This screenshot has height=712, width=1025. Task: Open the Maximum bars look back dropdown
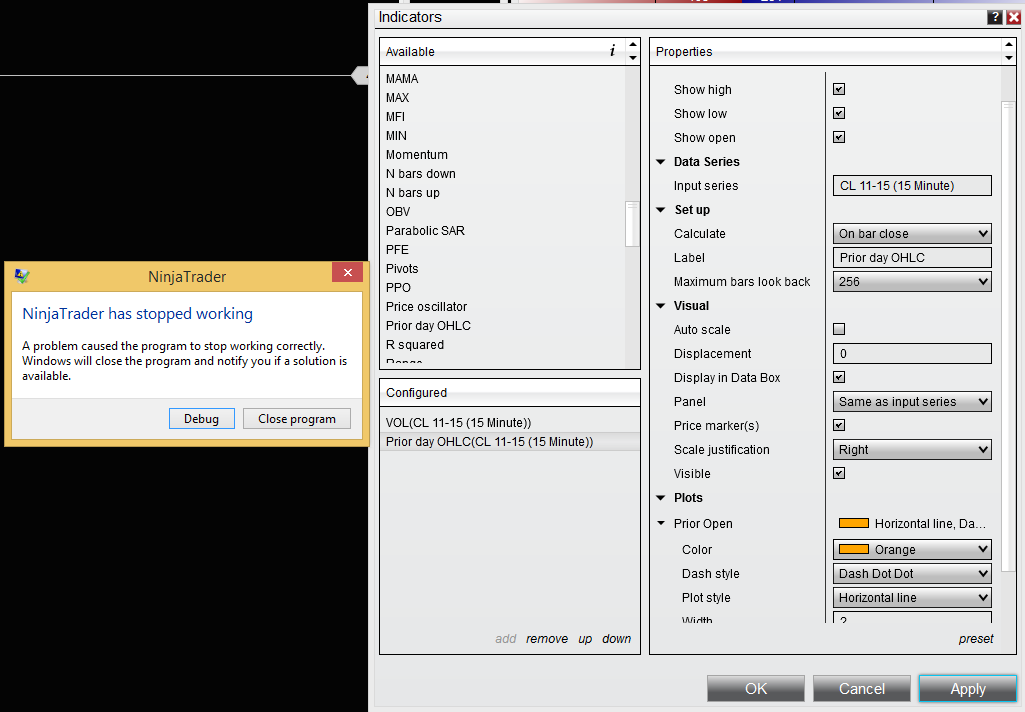(912, 282)
